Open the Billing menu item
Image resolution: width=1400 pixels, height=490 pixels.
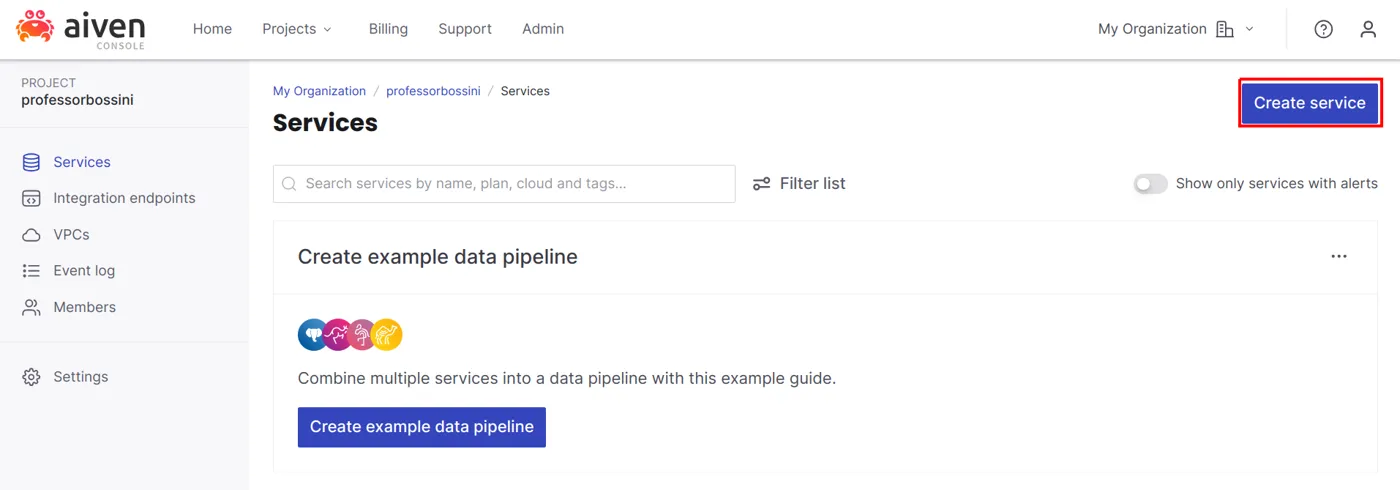pos(388,29)
